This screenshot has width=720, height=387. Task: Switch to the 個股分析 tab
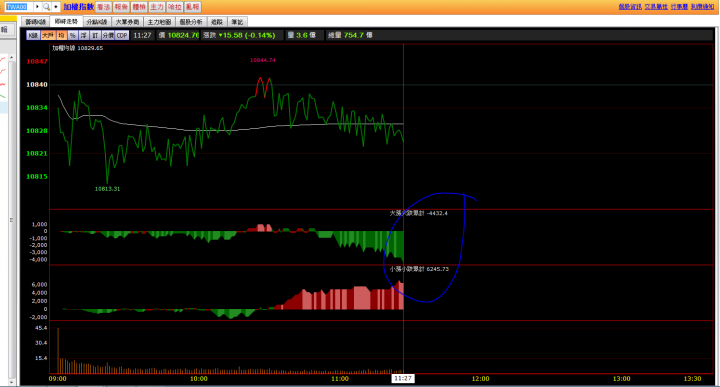pos(191,22)
